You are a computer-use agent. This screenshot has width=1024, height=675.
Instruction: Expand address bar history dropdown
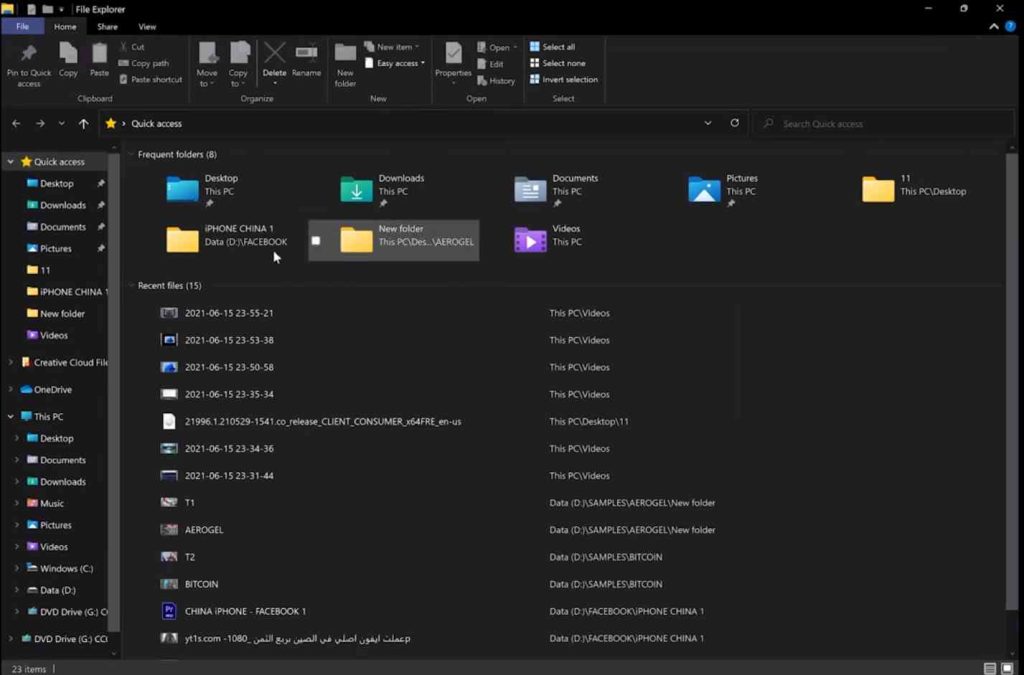pos(707,123)
